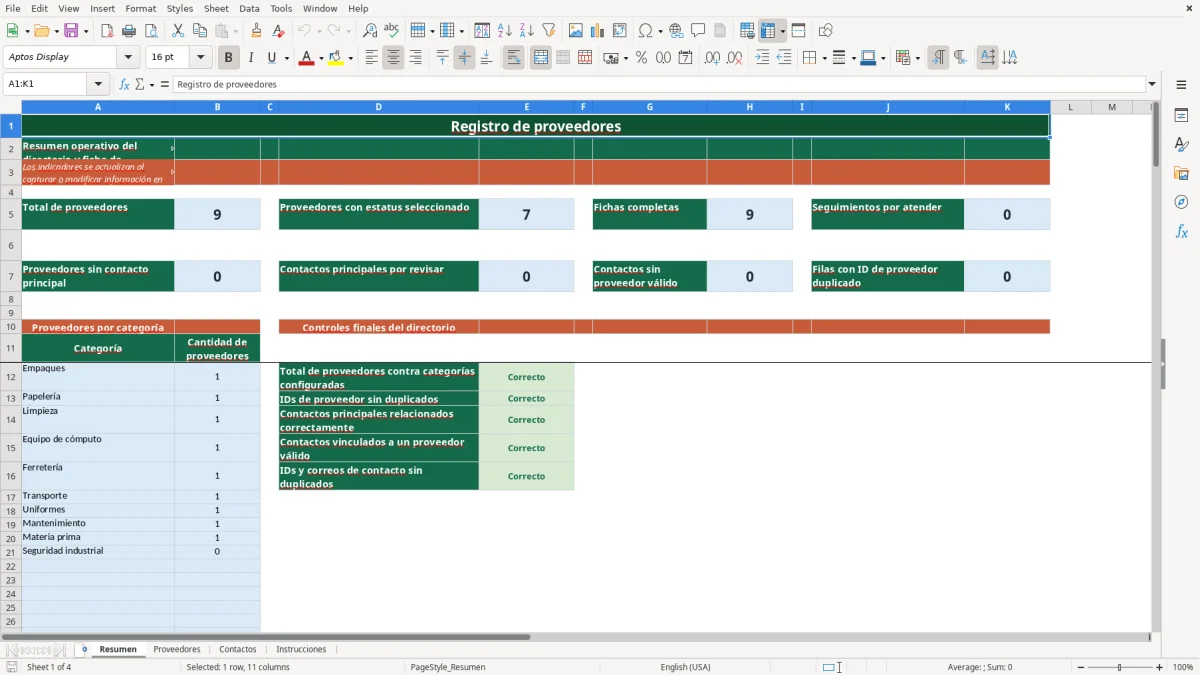
Task: Toggle Bold formatting
Action: (x=229, y=58)
